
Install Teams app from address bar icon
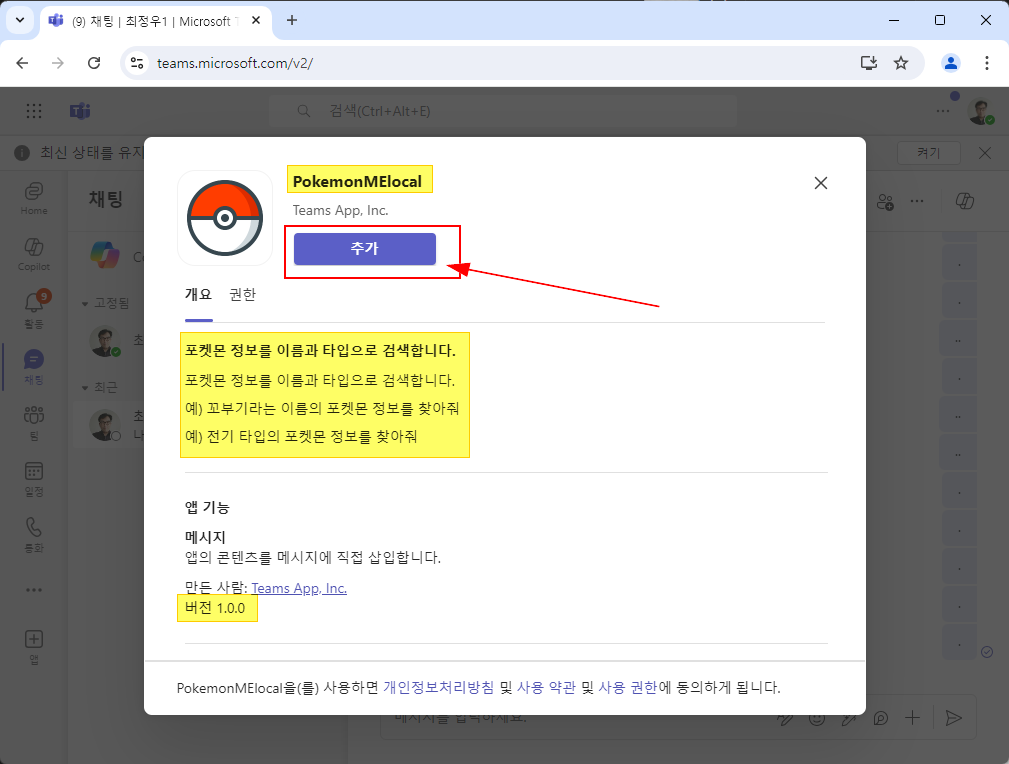pos(869,63)
